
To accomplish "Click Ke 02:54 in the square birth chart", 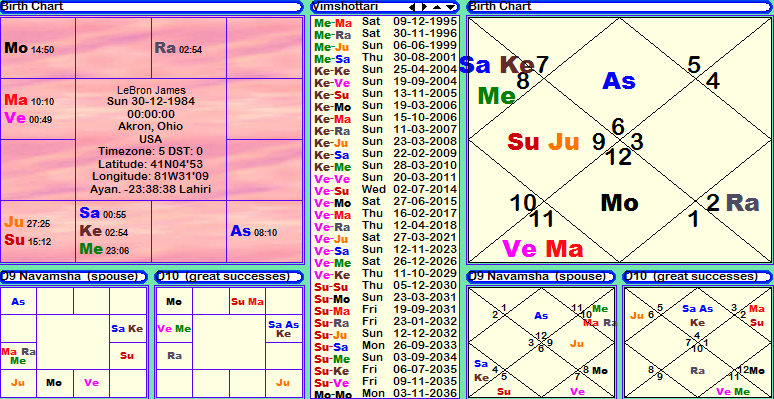I will pos(104,232).
